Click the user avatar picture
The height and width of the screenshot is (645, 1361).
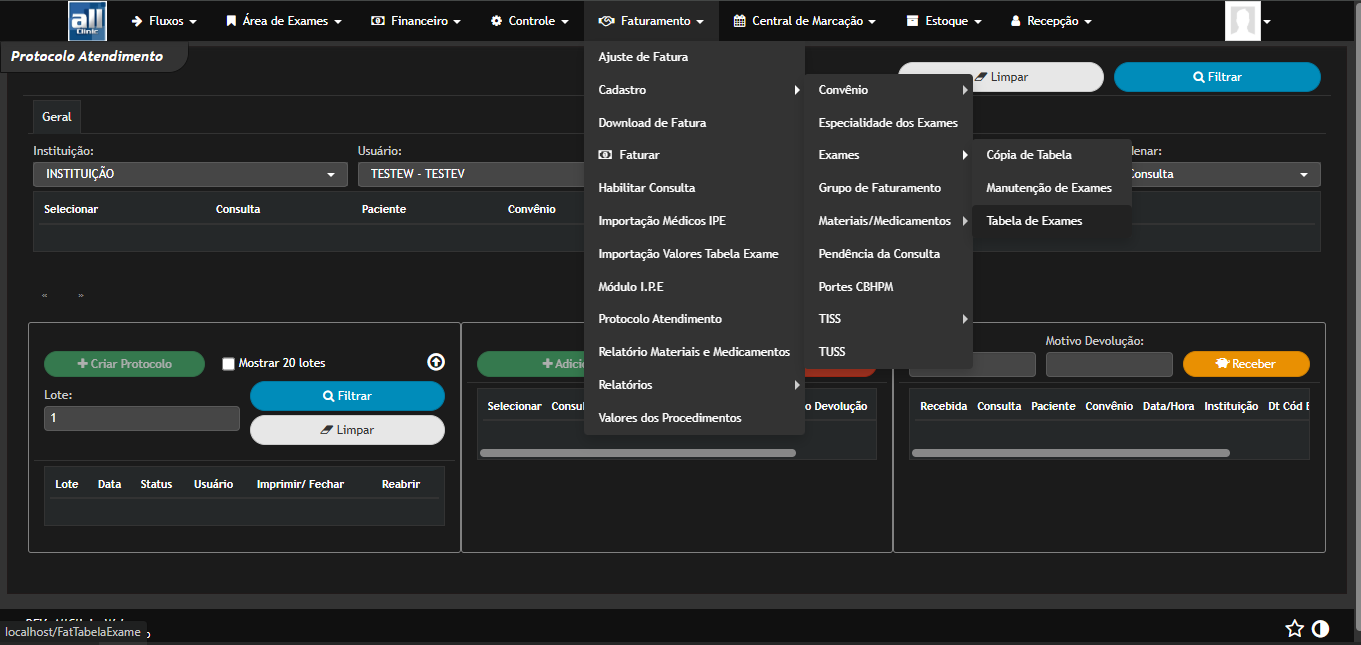coord(1242,21)
